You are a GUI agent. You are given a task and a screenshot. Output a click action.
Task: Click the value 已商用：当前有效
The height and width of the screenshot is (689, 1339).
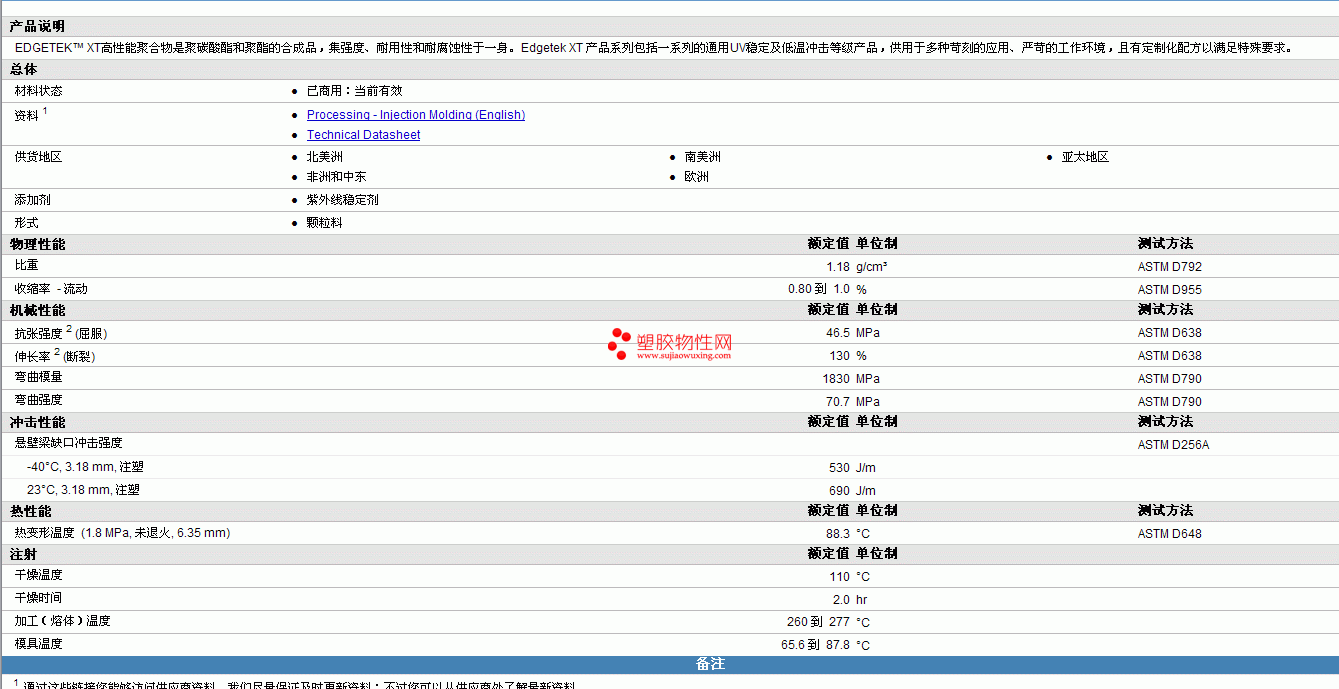[x=354, y=91]
